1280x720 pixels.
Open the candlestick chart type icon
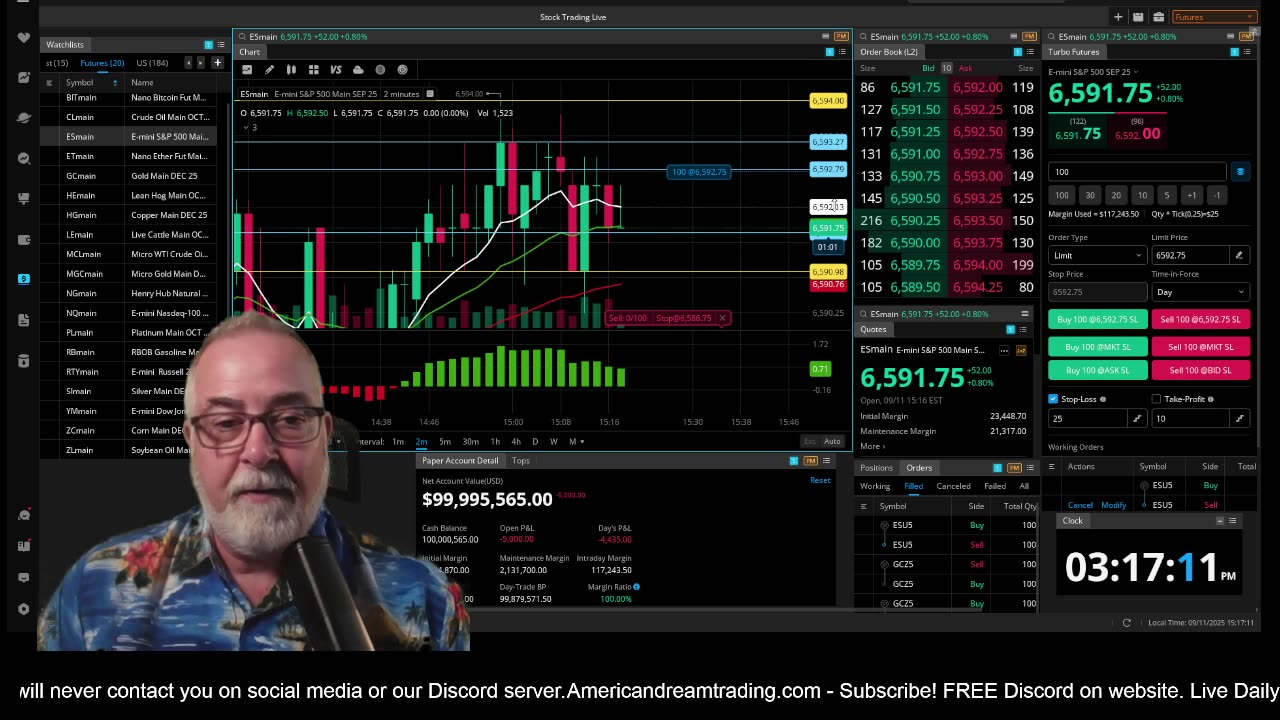291,70
